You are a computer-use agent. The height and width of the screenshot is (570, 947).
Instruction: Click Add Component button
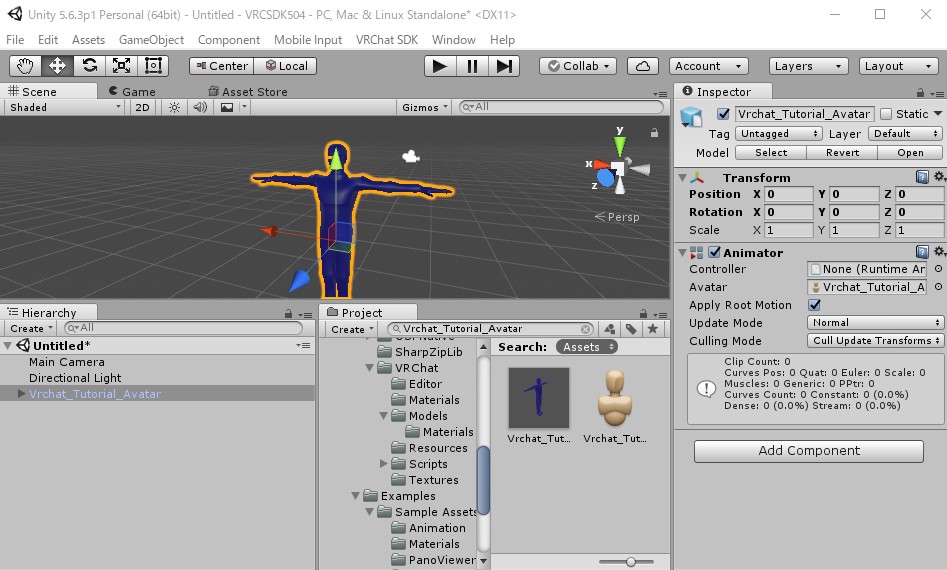(809, 451)
